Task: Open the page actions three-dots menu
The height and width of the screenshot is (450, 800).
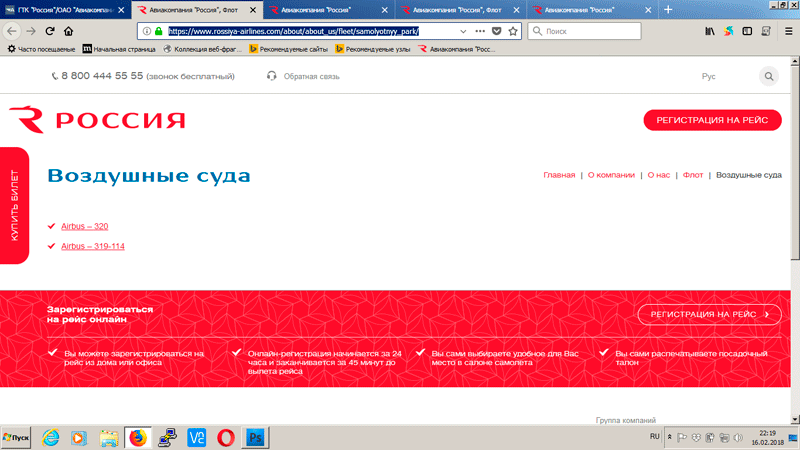Action: pyautogui.click(x=480, y=31)
